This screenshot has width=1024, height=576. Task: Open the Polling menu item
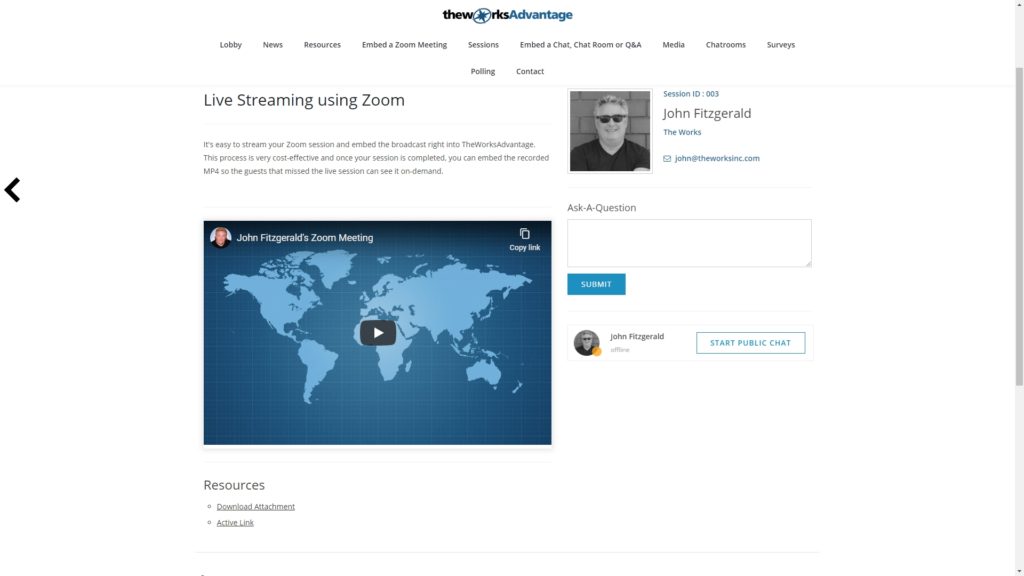(483, 71)
